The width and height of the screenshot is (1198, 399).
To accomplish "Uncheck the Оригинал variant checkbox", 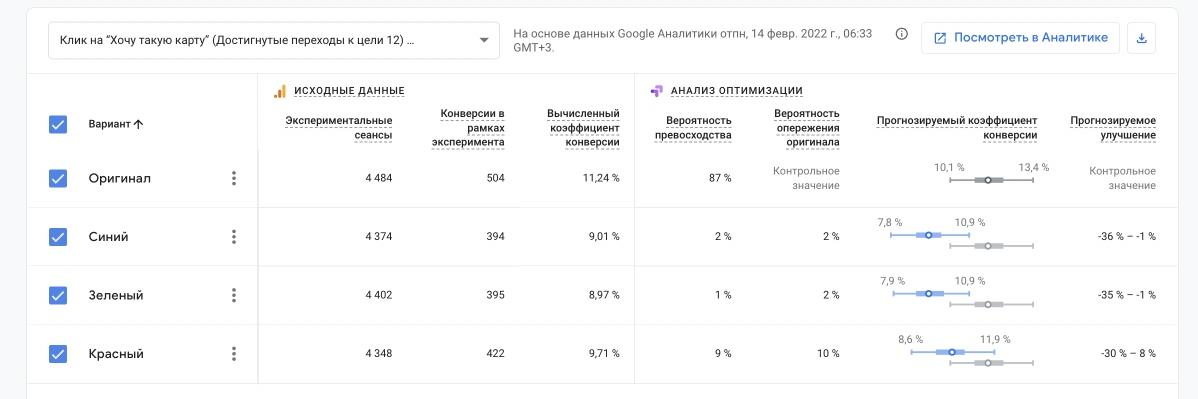I will (58, 178).
